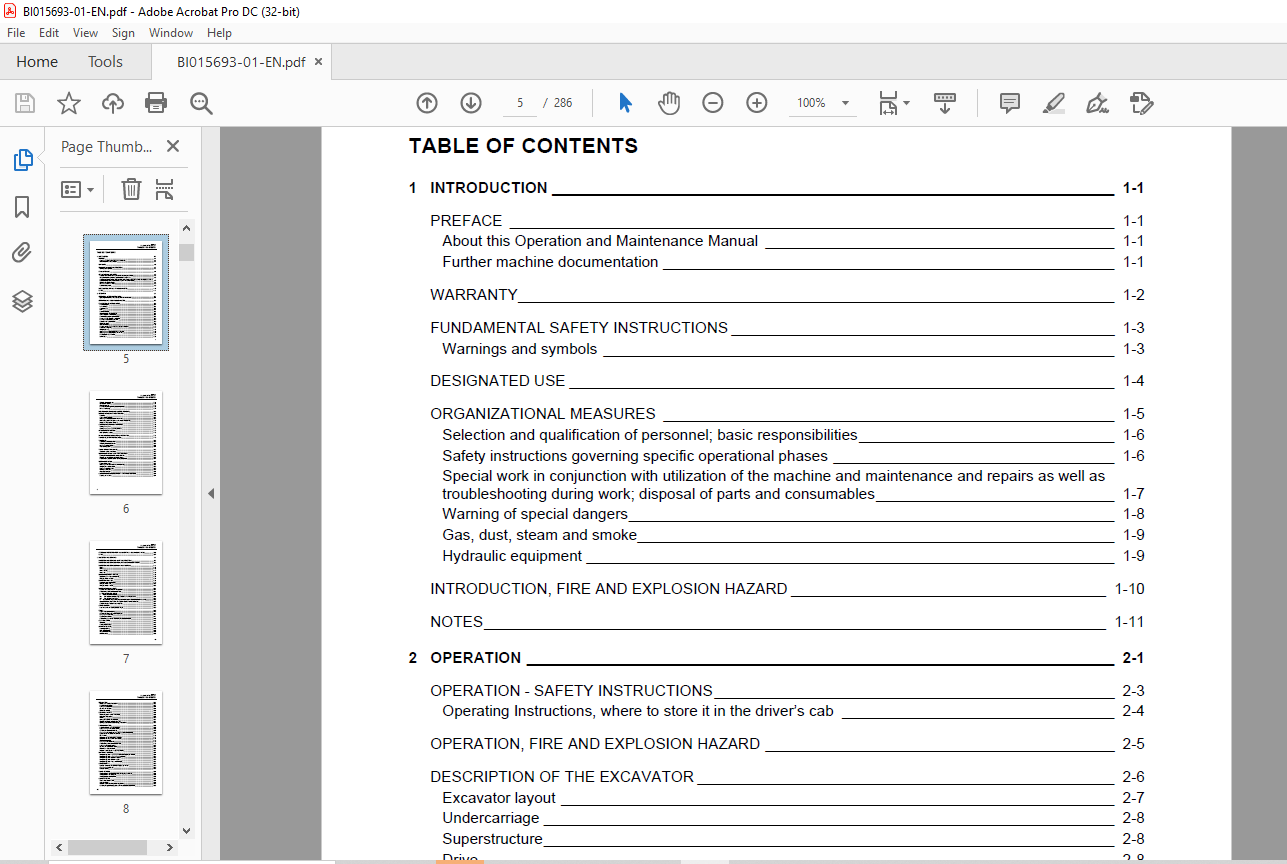The height and width of the screenshot is (864, 1287).
Task: Open the Edit menu
Action: click(49, 33)
